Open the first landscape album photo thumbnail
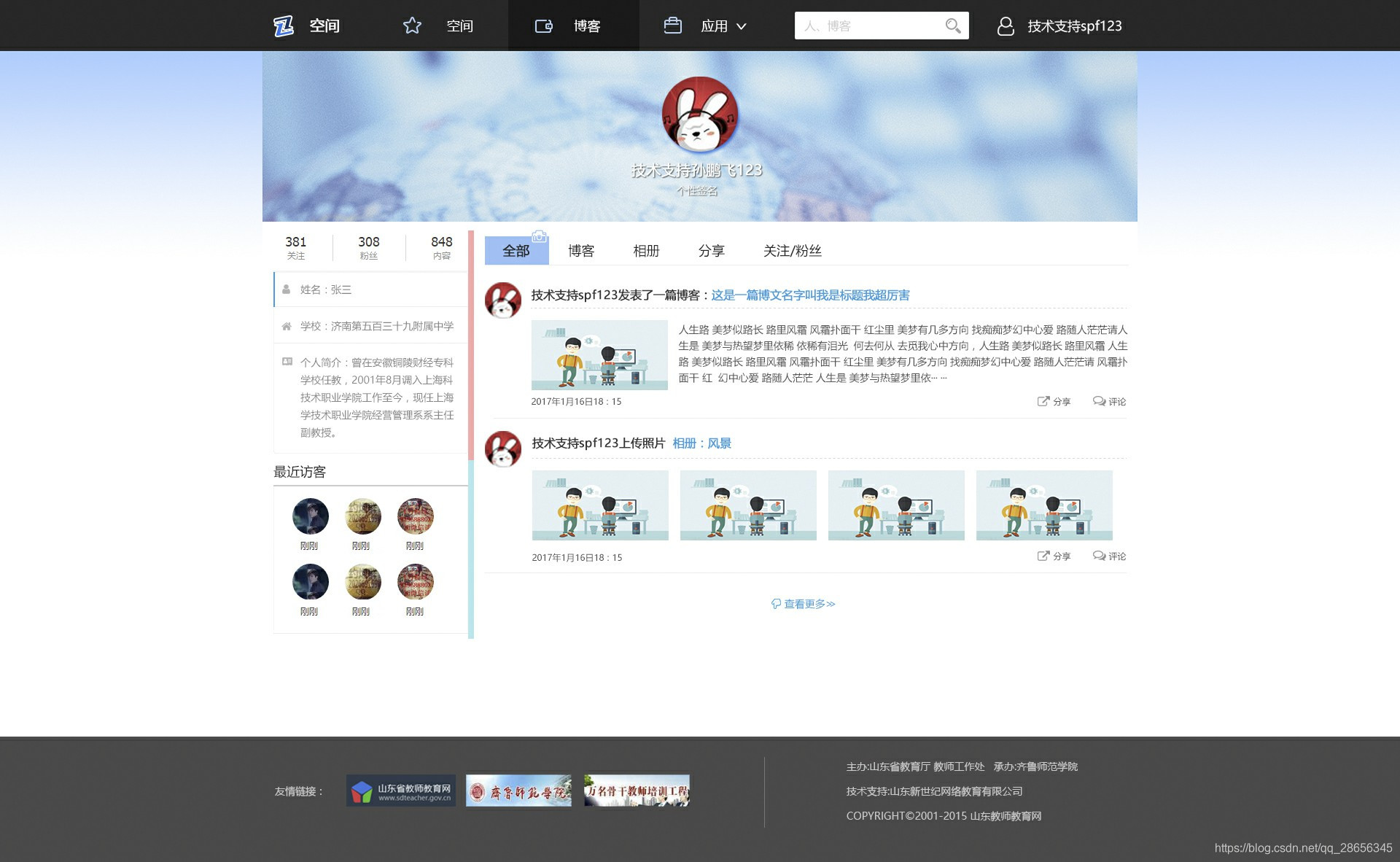Screen dimensions: 1400x862 [x=600, y=505]
